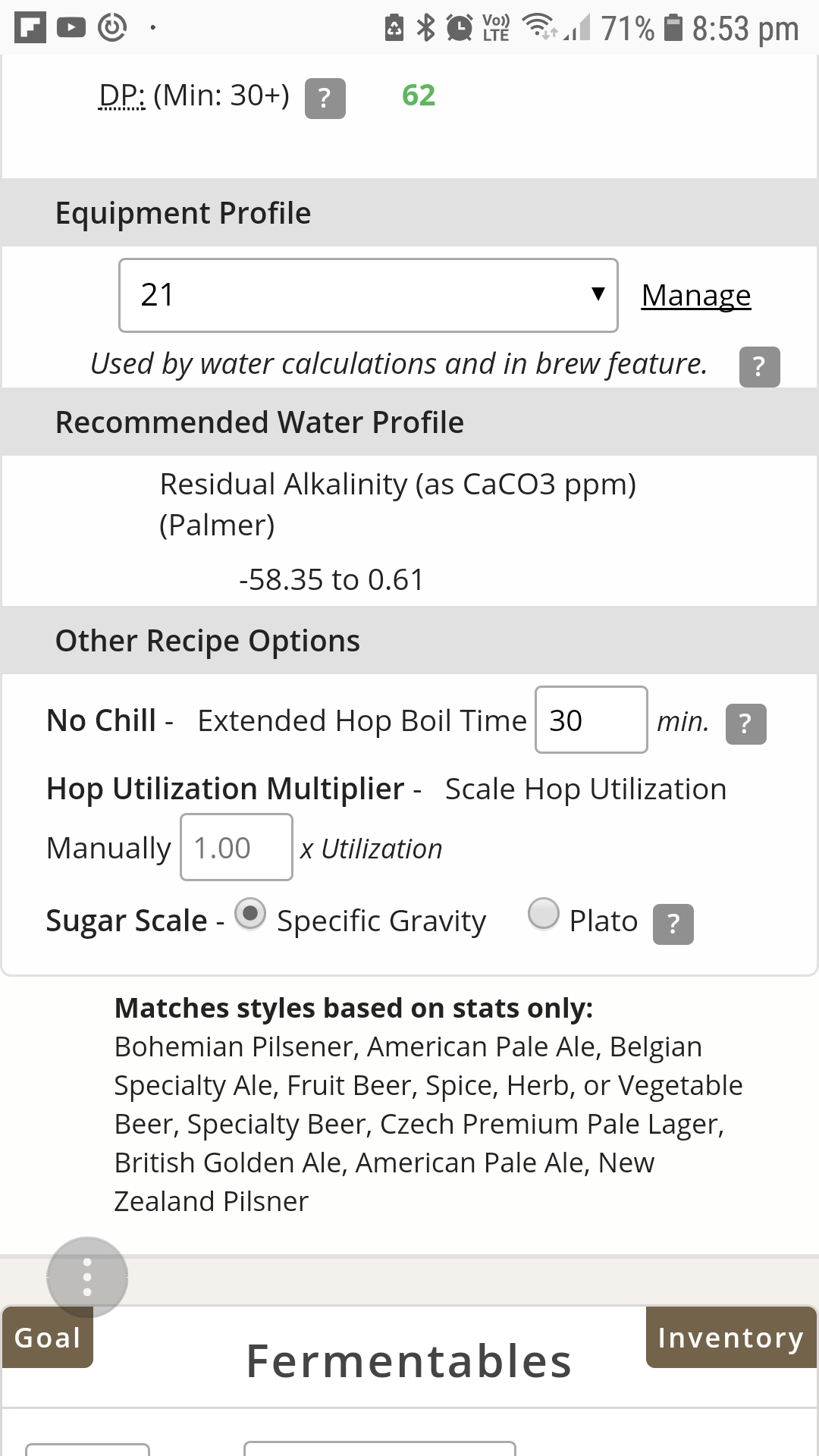Image resolution: width=819 pixels, height=1456 pixels.
Task: Open the Goal tab
Action: [x=48, y=1338]
